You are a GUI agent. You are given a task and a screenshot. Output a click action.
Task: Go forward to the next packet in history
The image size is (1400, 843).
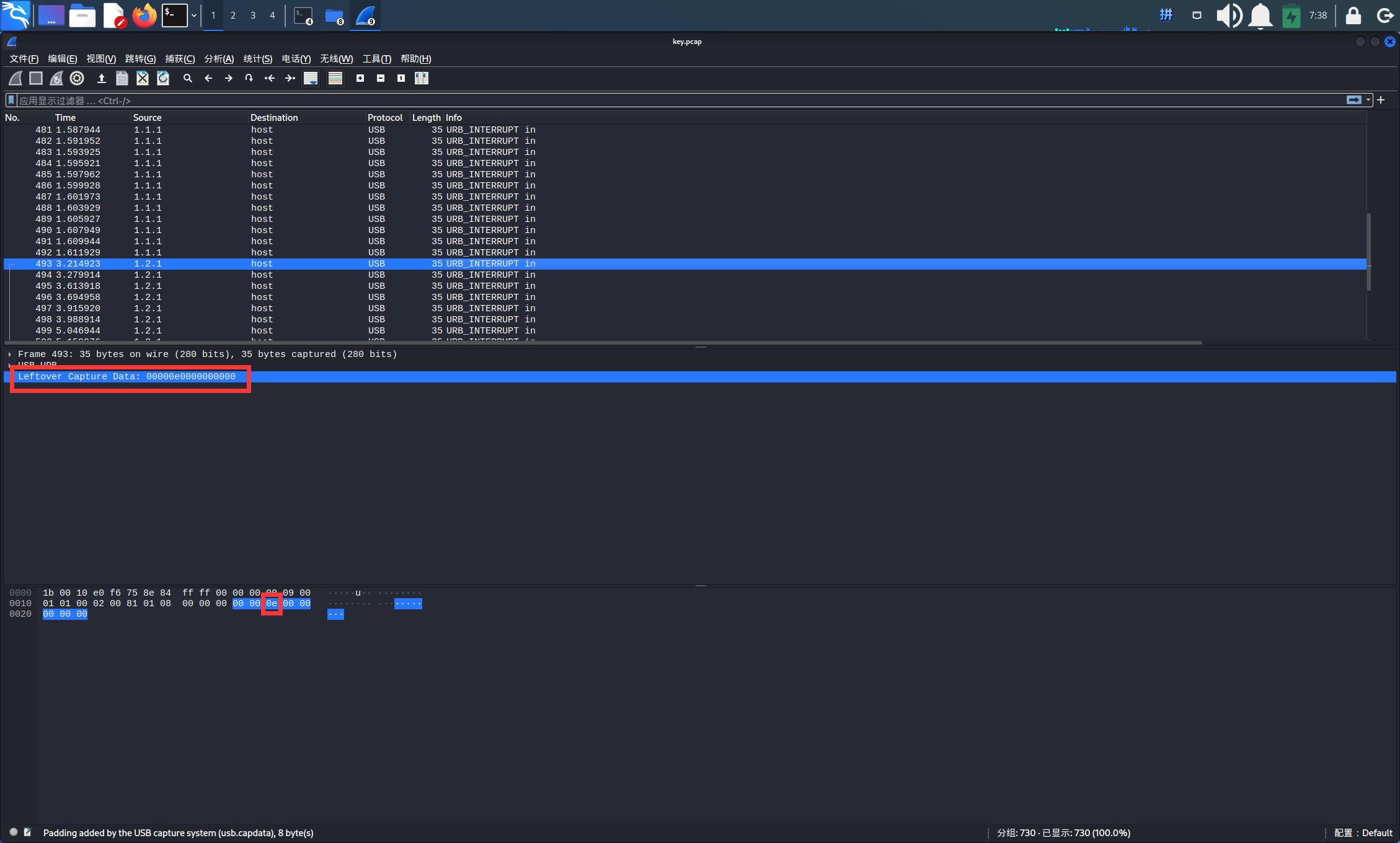coord(229,78)
